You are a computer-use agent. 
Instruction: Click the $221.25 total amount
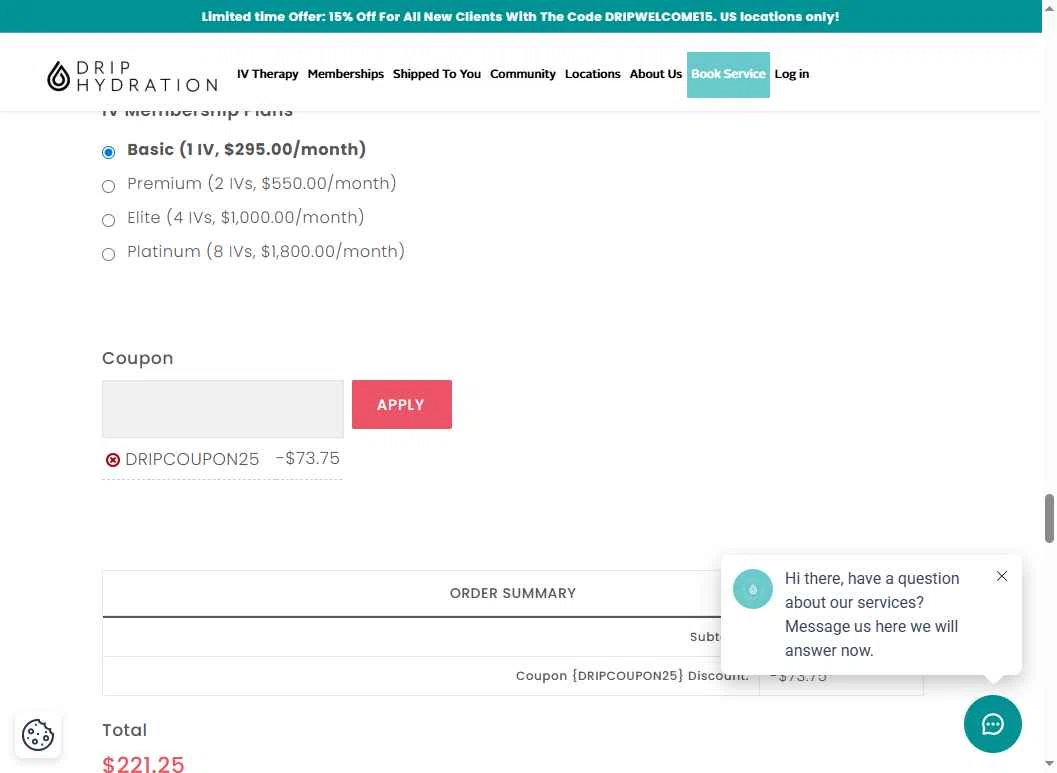(143, 764)
